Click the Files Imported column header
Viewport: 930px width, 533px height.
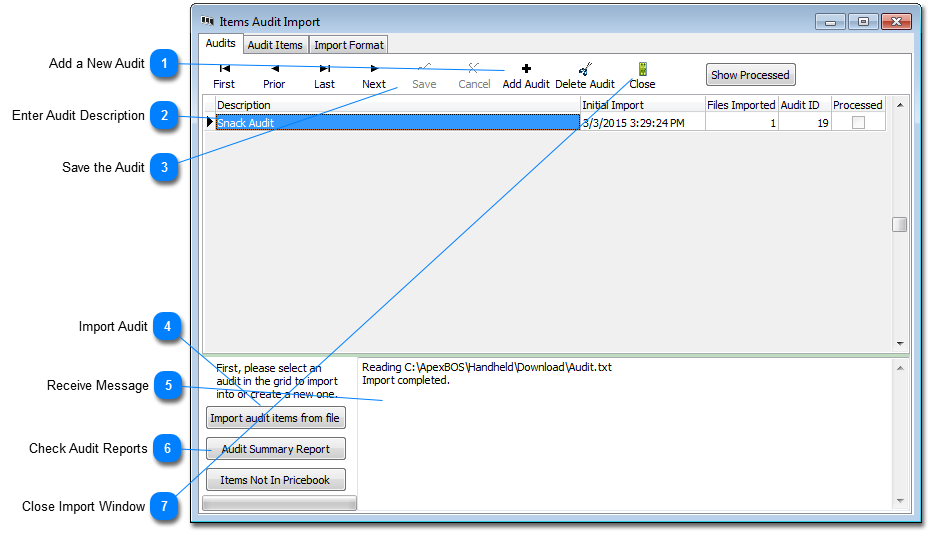pyautogui.click(x=741, y=105)
